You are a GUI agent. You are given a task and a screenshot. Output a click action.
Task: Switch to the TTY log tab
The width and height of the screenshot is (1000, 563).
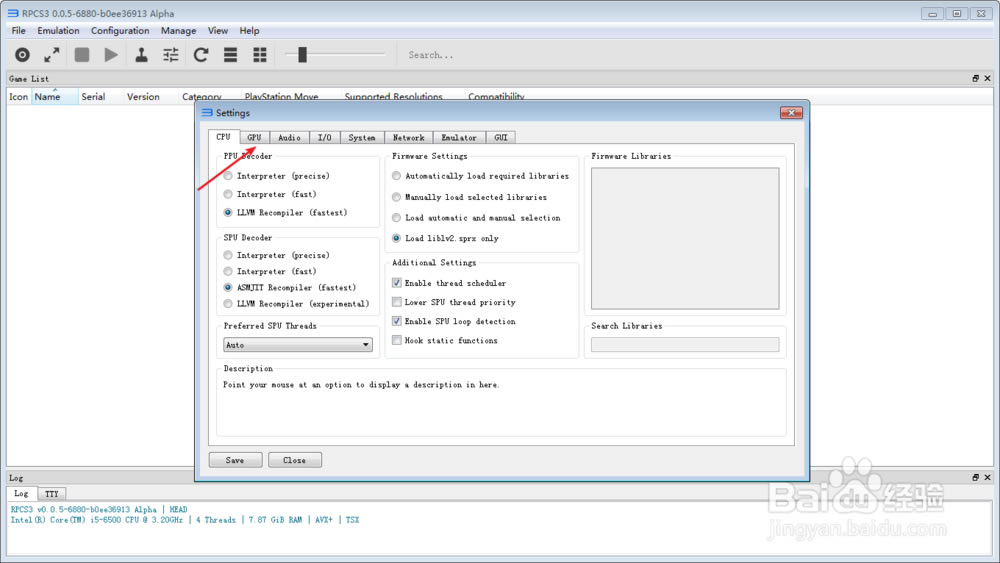click(52, 494)
